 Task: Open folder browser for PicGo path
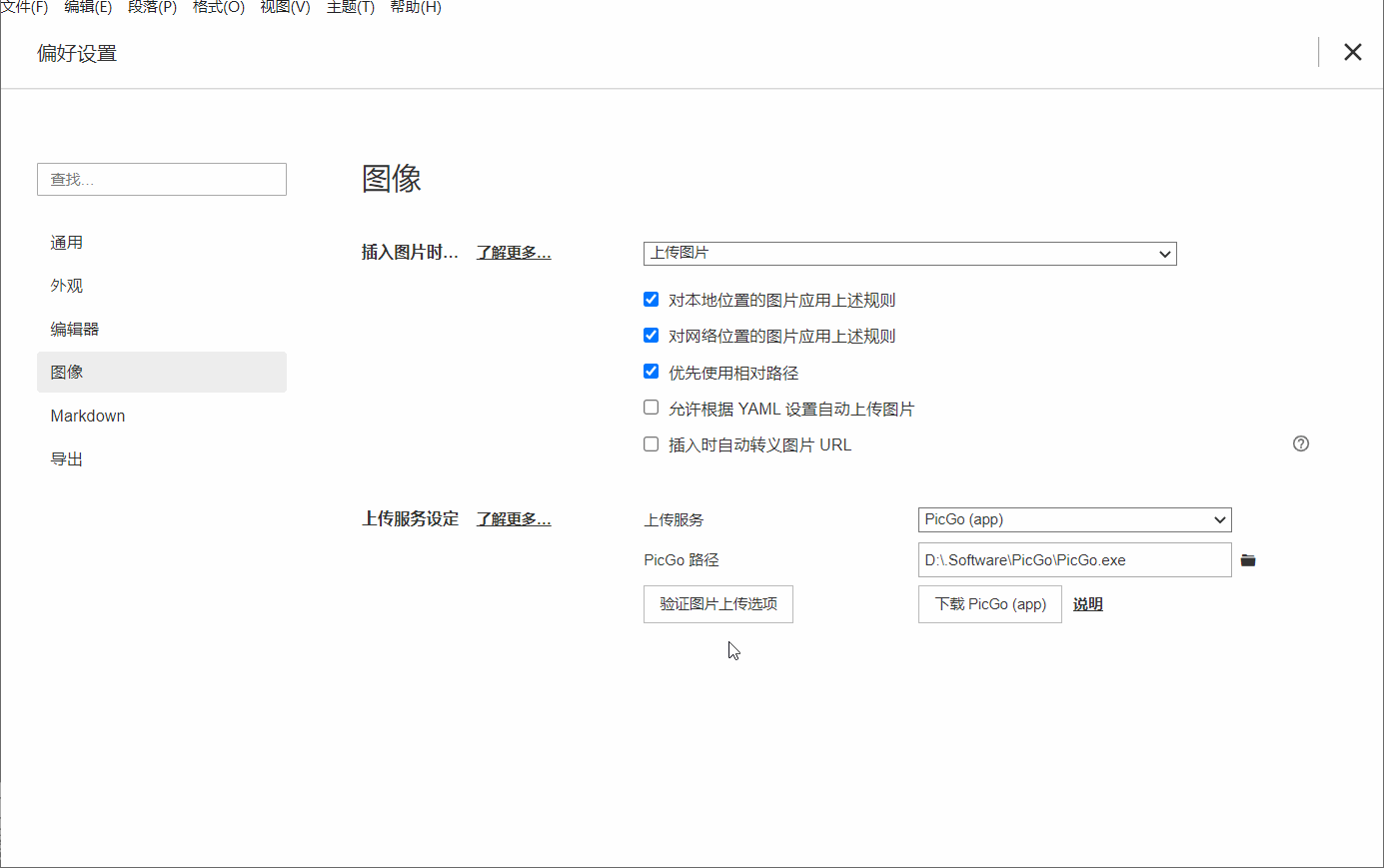click(x=1247, y=559)
